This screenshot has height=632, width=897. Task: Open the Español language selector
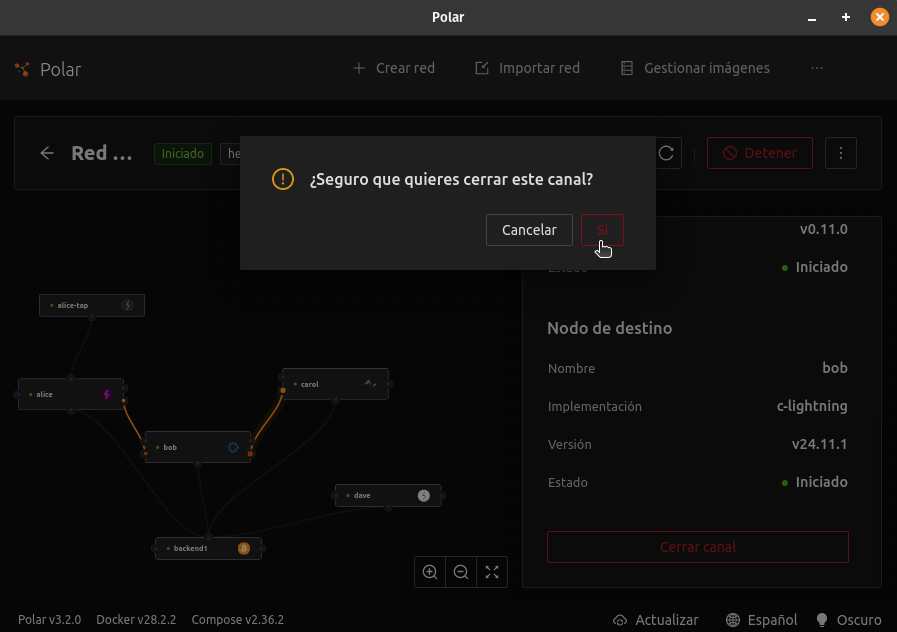[x=761, y=619]
